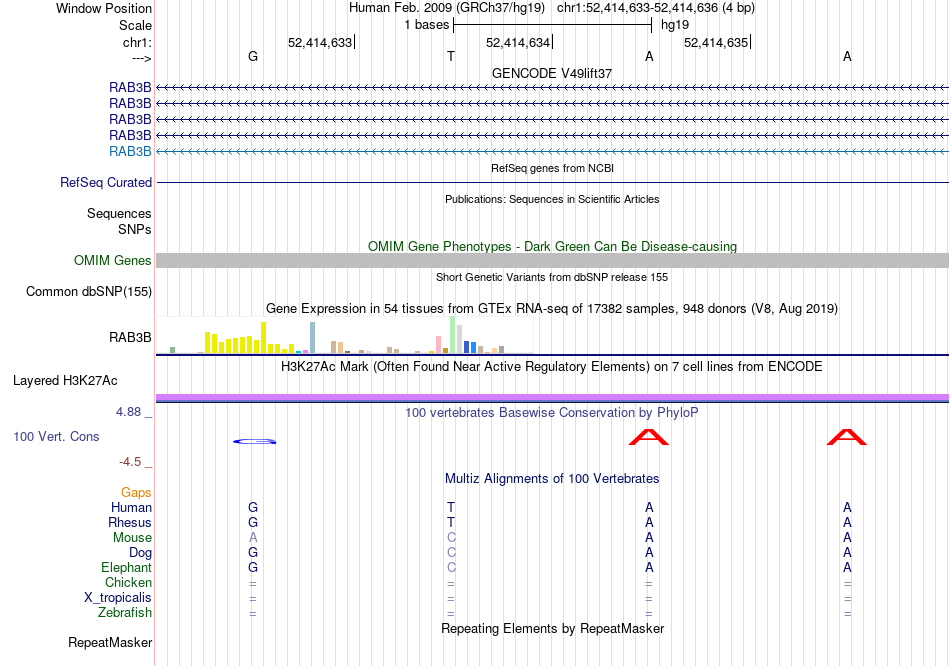Click the gray C in the Dog row
Image resolution: width=950 pixels, height=666 pixels.
(x=451, y=553)
